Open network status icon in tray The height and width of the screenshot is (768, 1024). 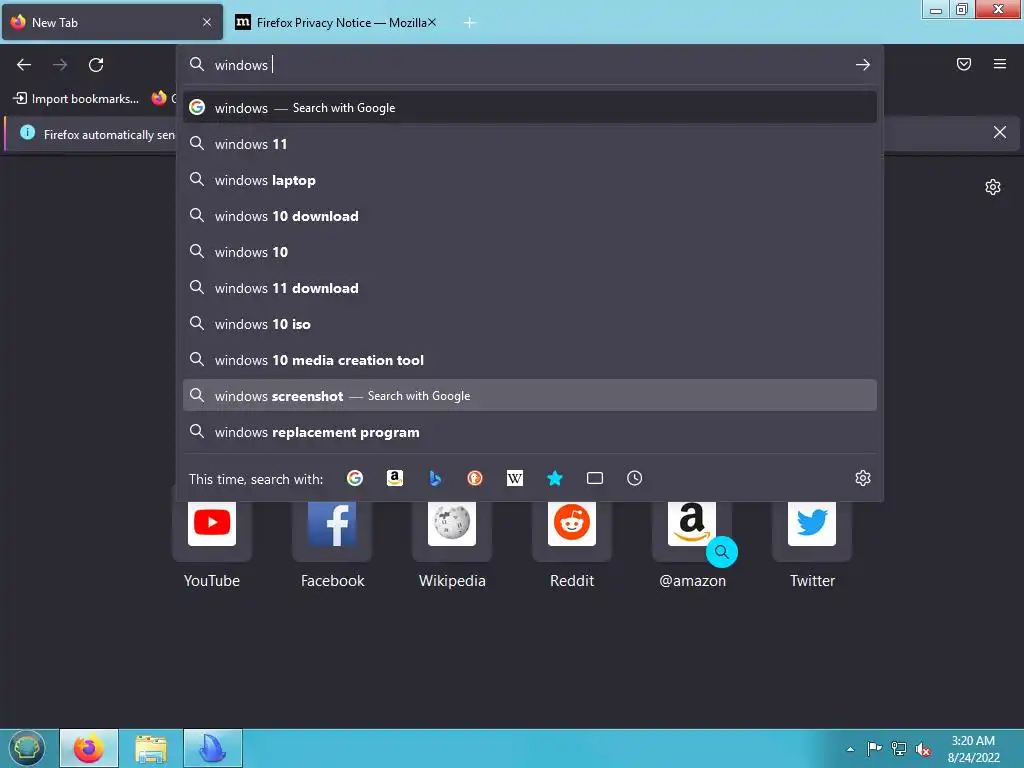click(x=899, y=748)
